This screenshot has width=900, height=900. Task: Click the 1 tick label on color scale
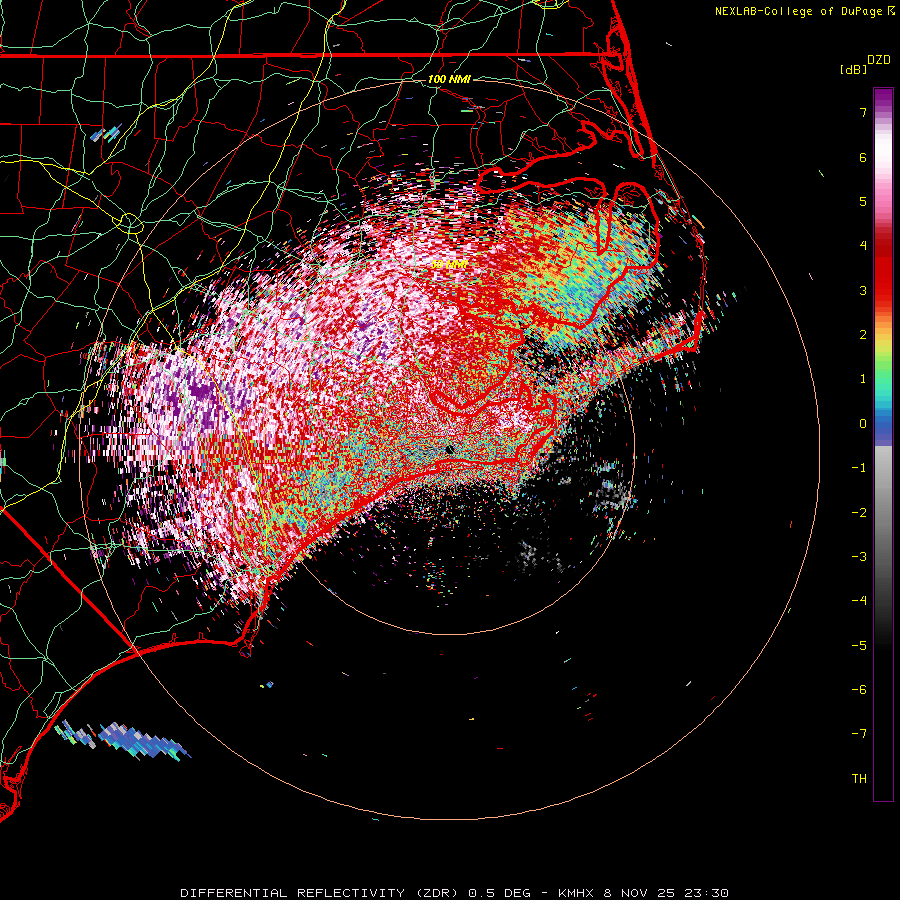[863, 379]
